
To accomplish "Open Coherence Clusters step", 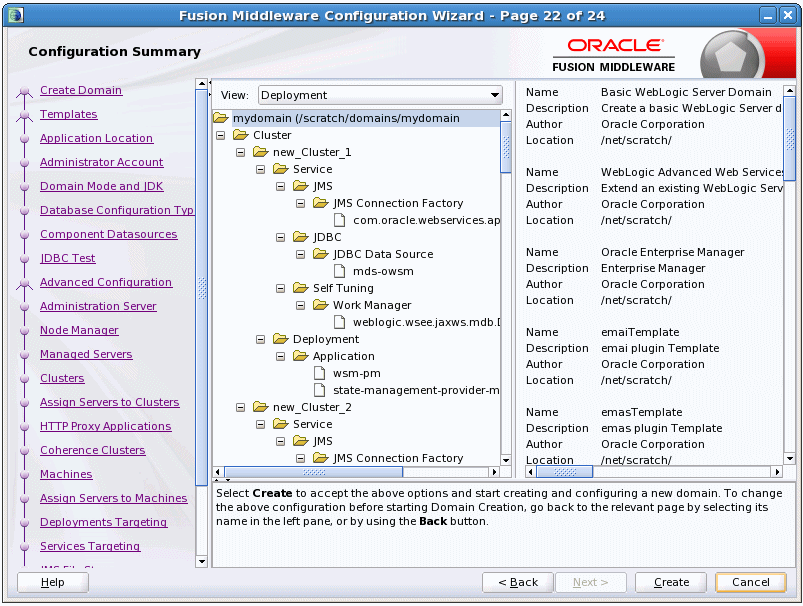I will coord(93,450).
